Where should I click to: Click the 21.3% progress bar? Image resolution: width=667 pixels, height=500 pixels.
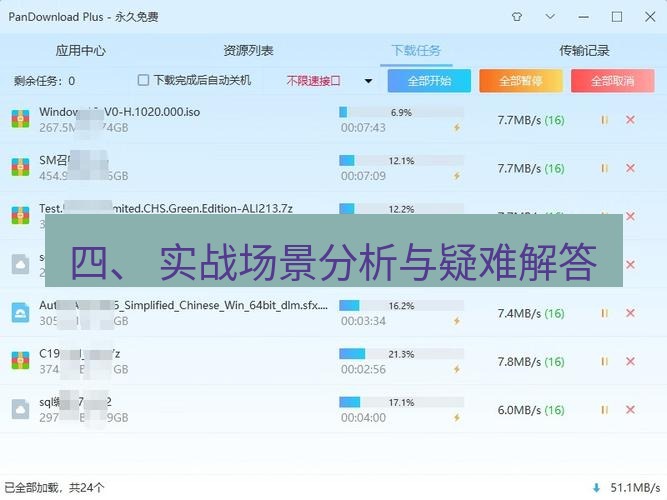click(402, 354)
